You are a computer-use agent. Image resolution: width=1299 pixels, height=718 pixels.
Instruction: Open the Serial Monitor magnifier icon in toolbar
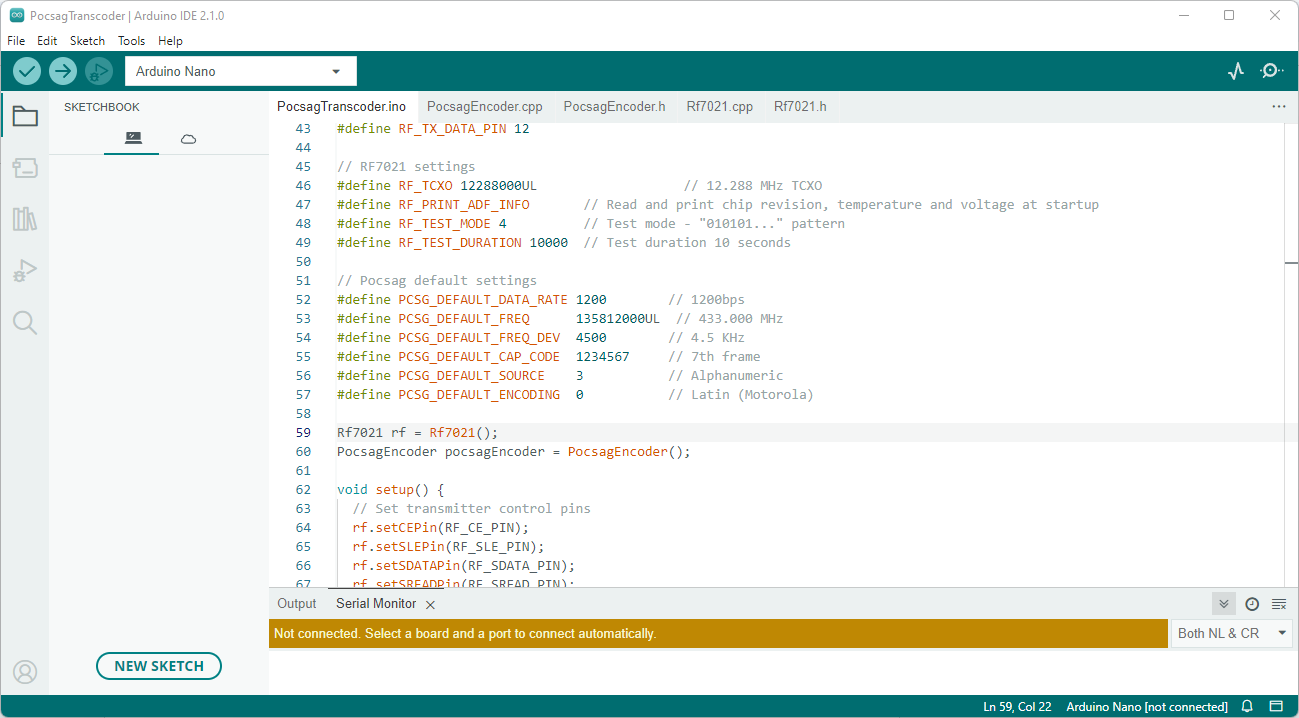coord(1271,71)
